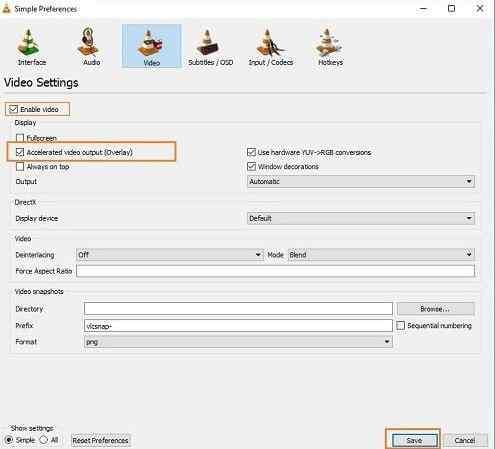The width and height of the screenshot is (495, 449).
Task: Maximize the Simple Preferences window
Action: (x=452, y=8)
